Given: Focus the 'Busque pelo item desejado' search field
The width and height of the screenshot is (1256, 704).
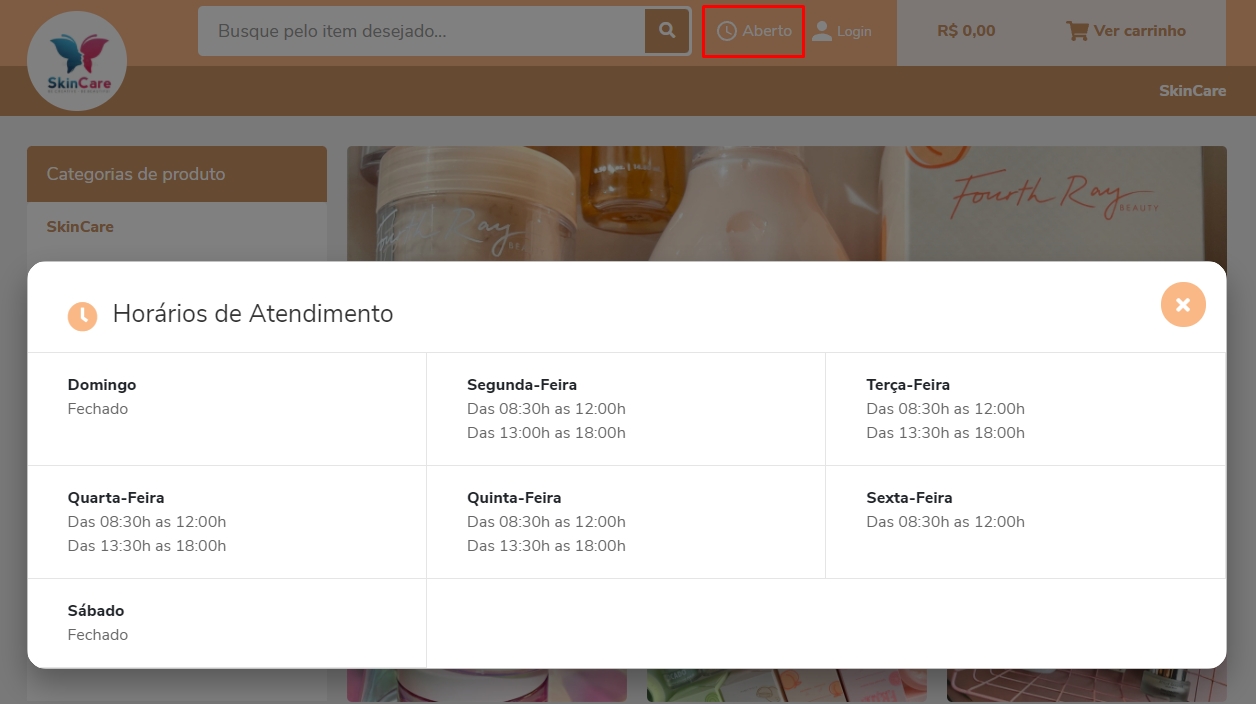Looking at the screenshot, I should point(422,31).
